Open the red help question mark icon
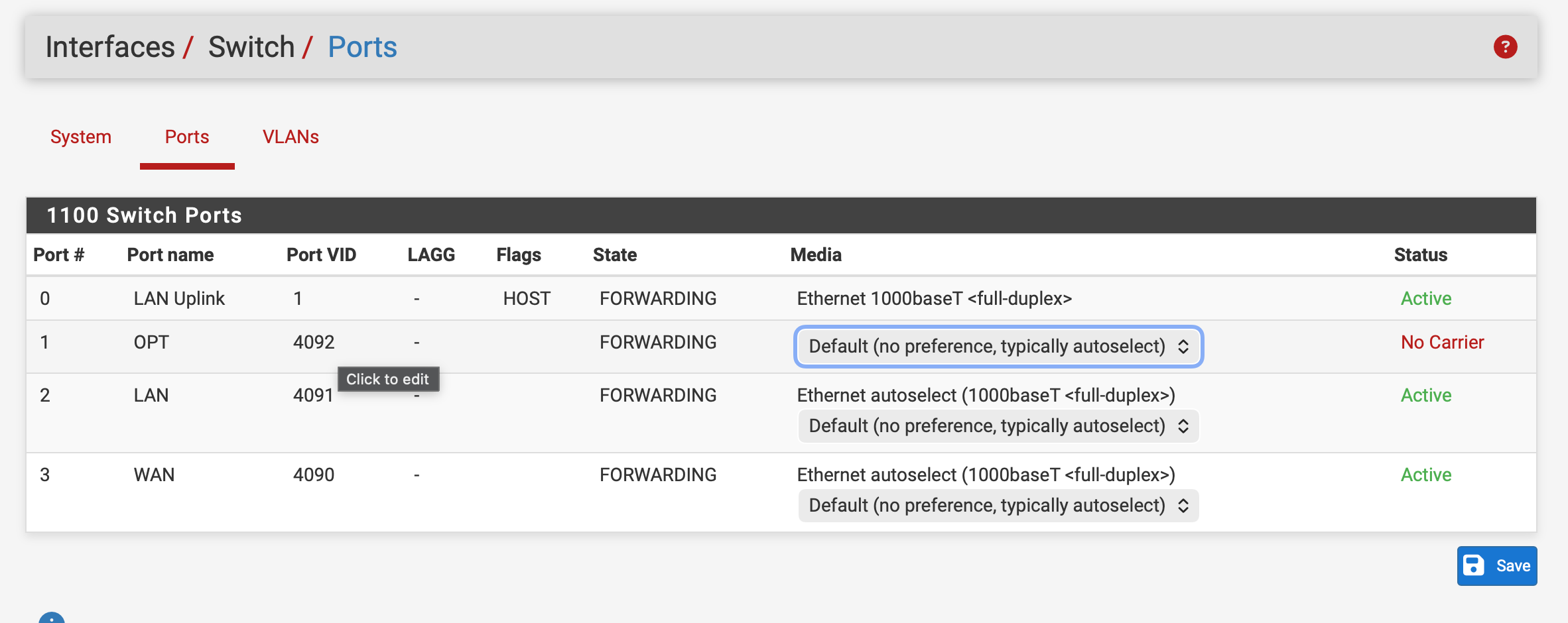The image size is (1568, 623). click(x=1505, y=47)
